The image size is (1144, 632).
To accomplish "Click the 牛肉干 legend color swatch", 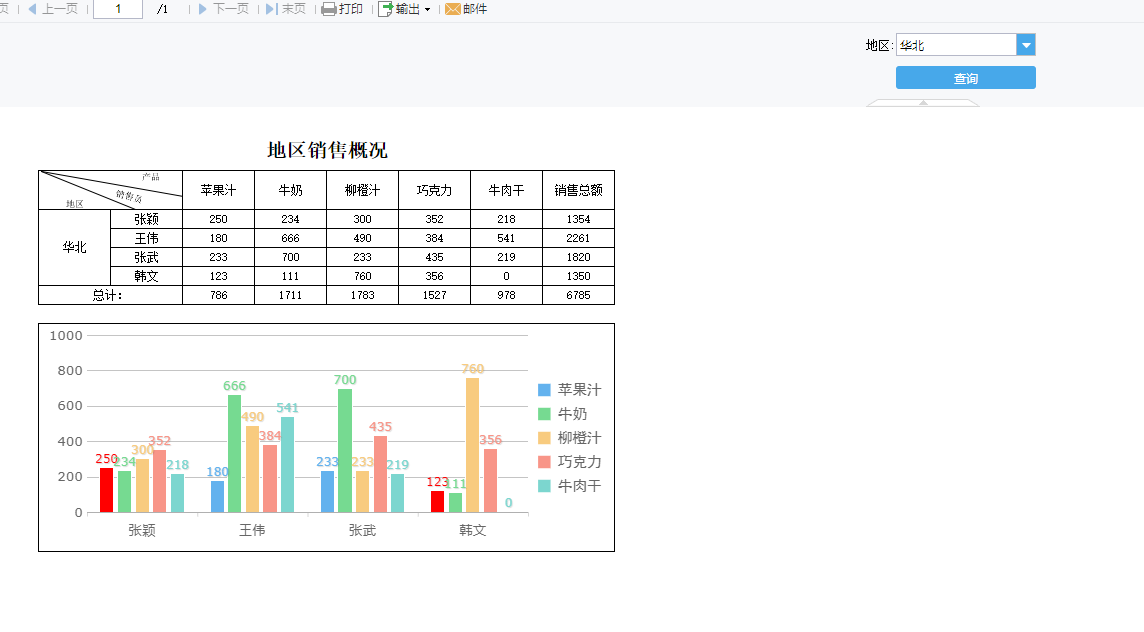I will pyautogui.click(x=544, y=486).
